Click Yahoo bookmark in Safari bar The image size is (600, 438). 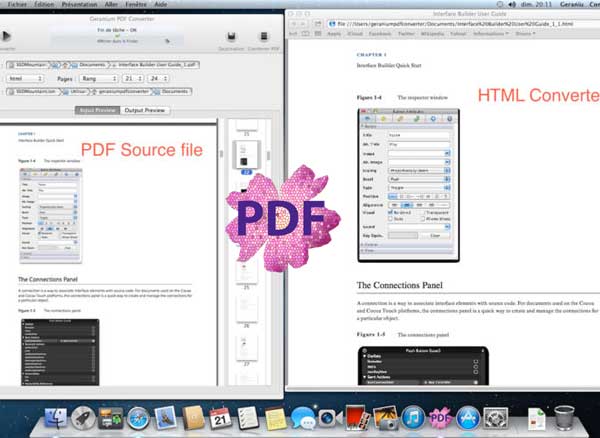tap(458, 34)
